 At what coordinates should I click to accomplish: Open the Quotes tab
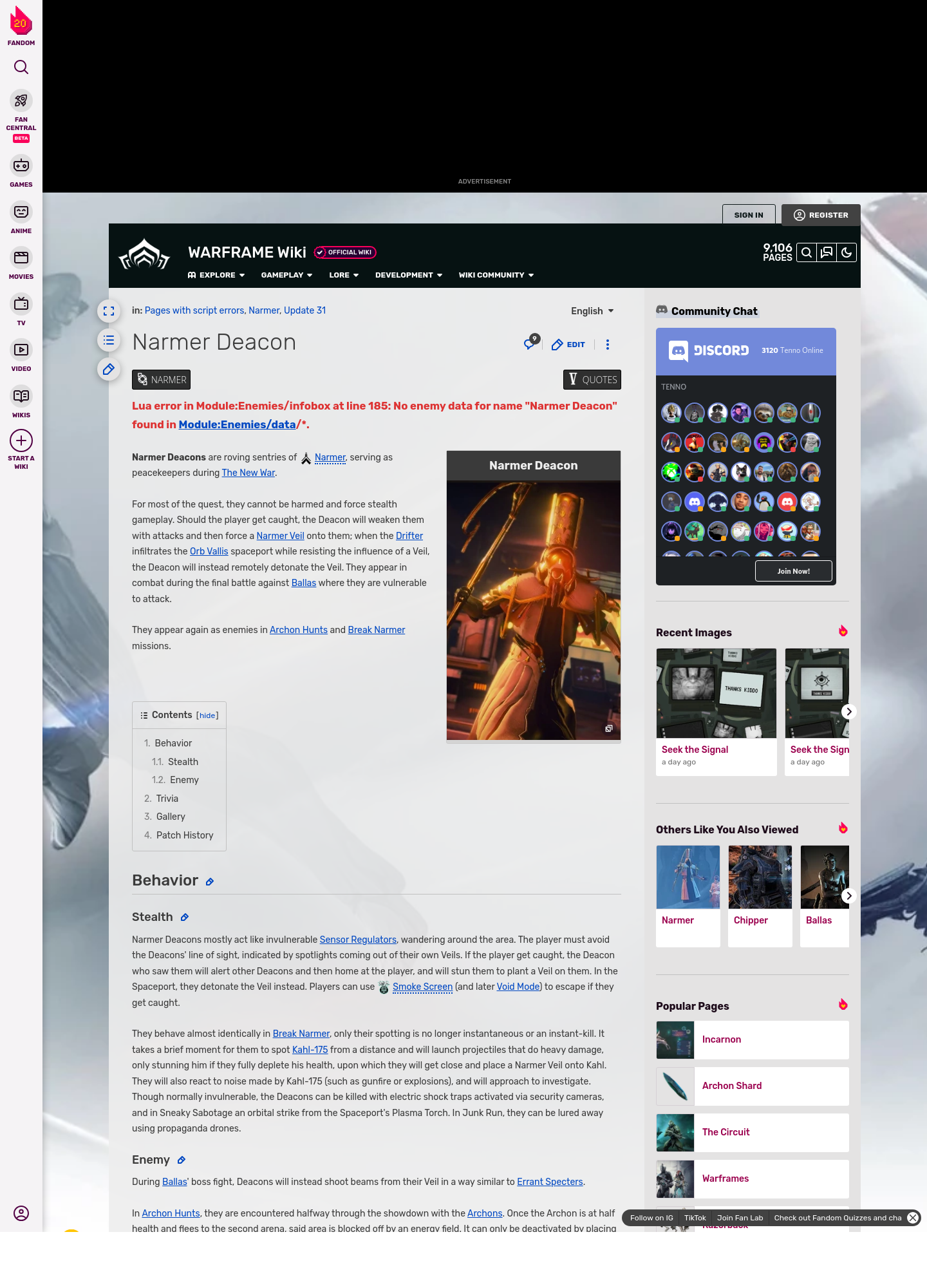[x=592, y=379]
